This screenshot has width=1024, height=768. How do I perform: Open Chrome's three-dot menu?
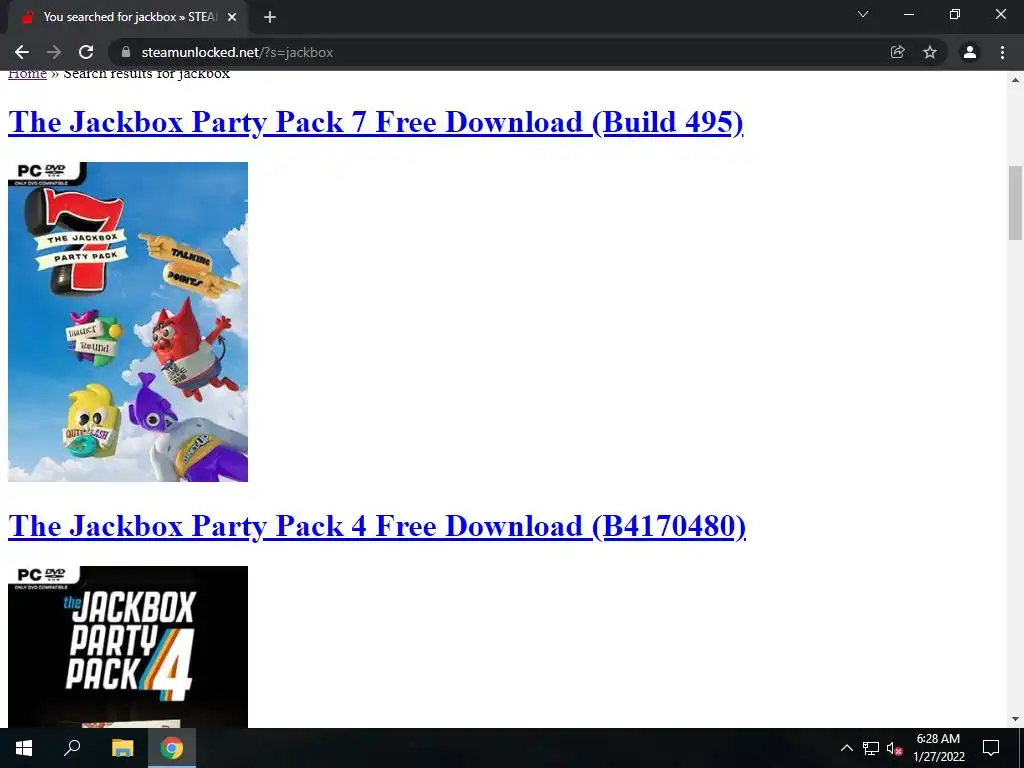[x=1002, y=52]
